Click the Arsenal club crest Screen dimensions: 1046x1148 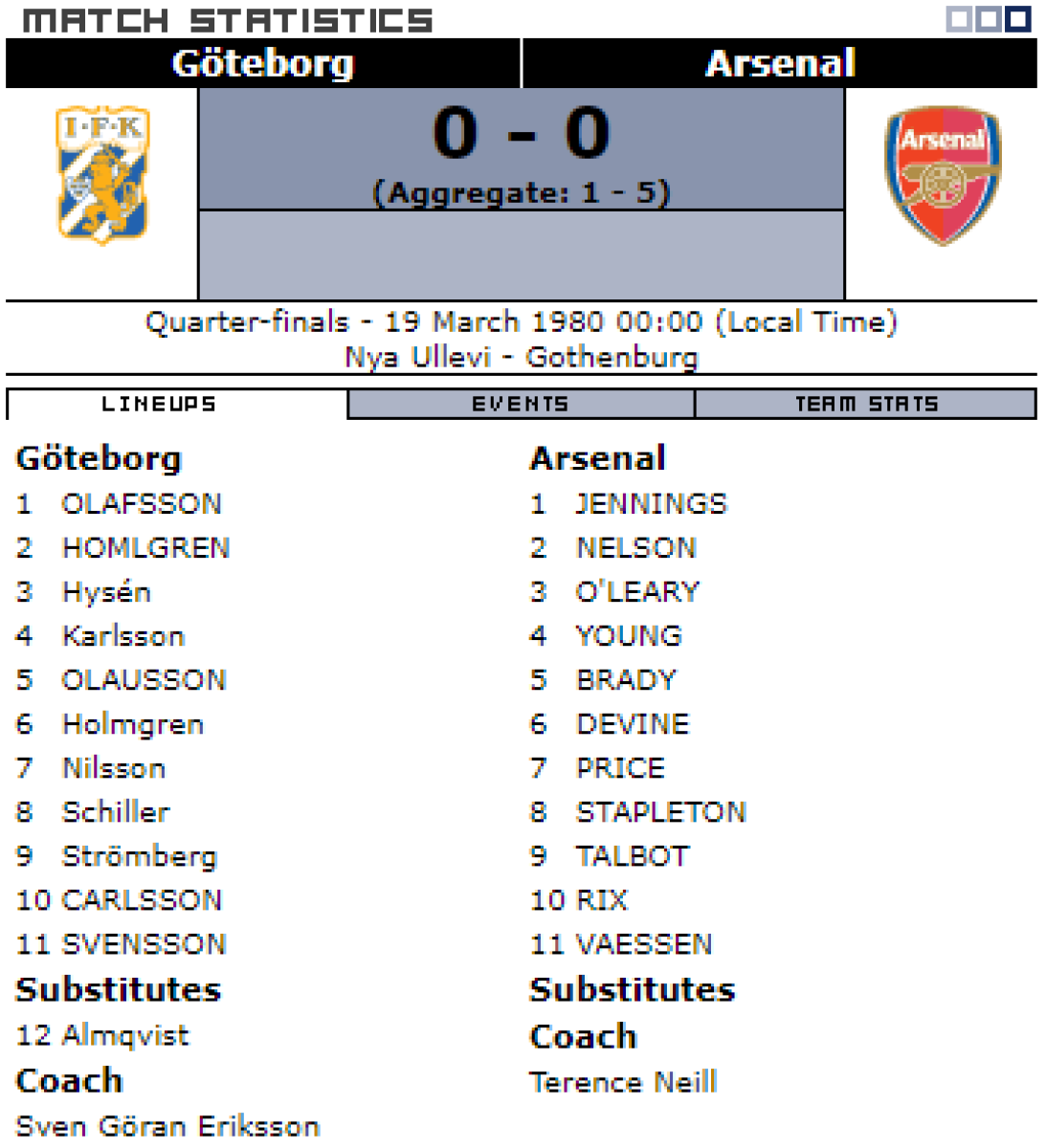click(x=943, y=175)
